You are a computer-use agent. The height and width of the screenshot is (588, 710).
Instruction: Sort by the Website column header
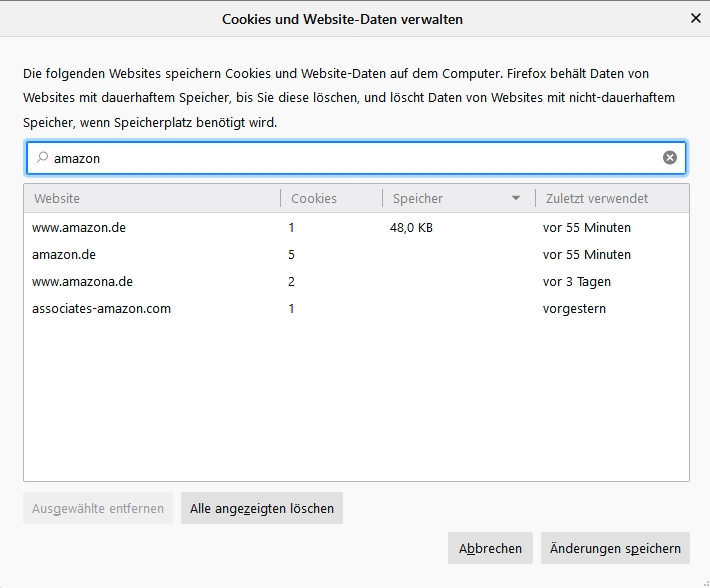(152, 198)
